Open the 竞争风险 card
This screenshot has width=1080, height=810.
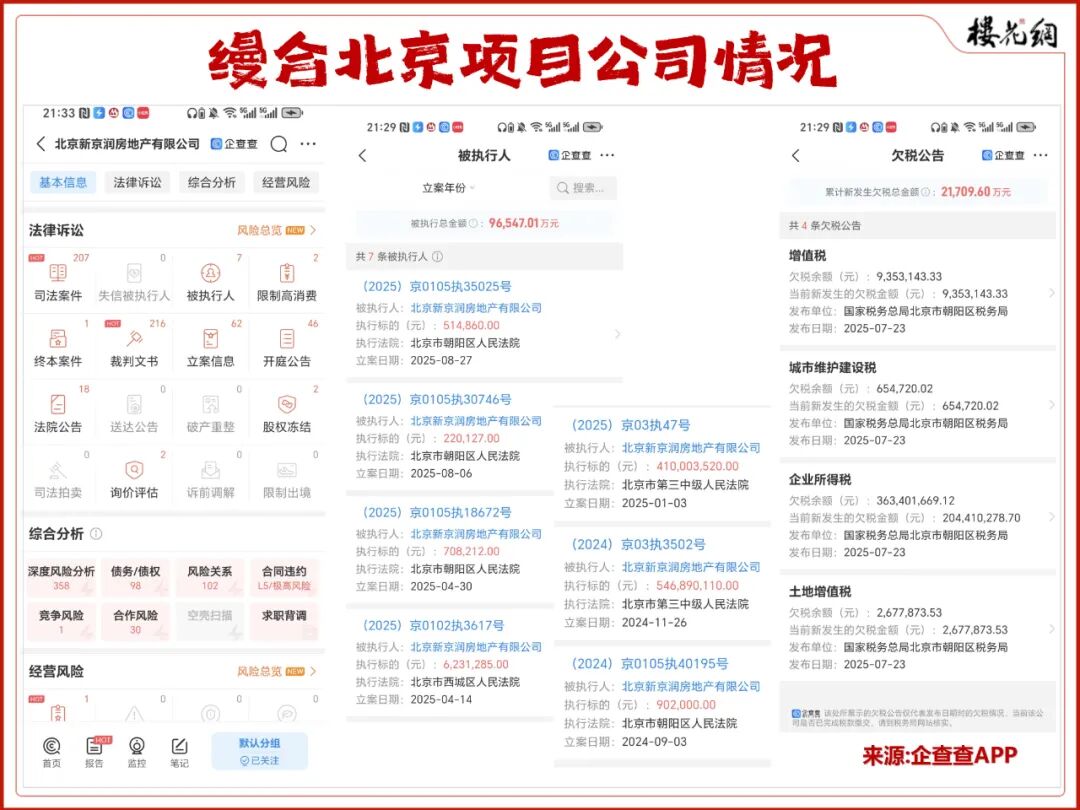click(61, 622)
